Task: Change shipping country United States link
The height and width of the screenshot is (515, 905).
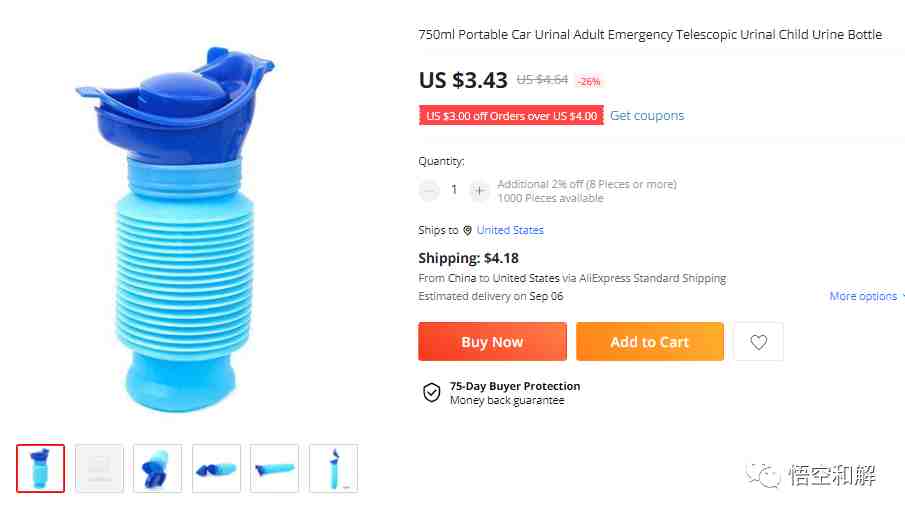Action: click(x=510, y=230)
